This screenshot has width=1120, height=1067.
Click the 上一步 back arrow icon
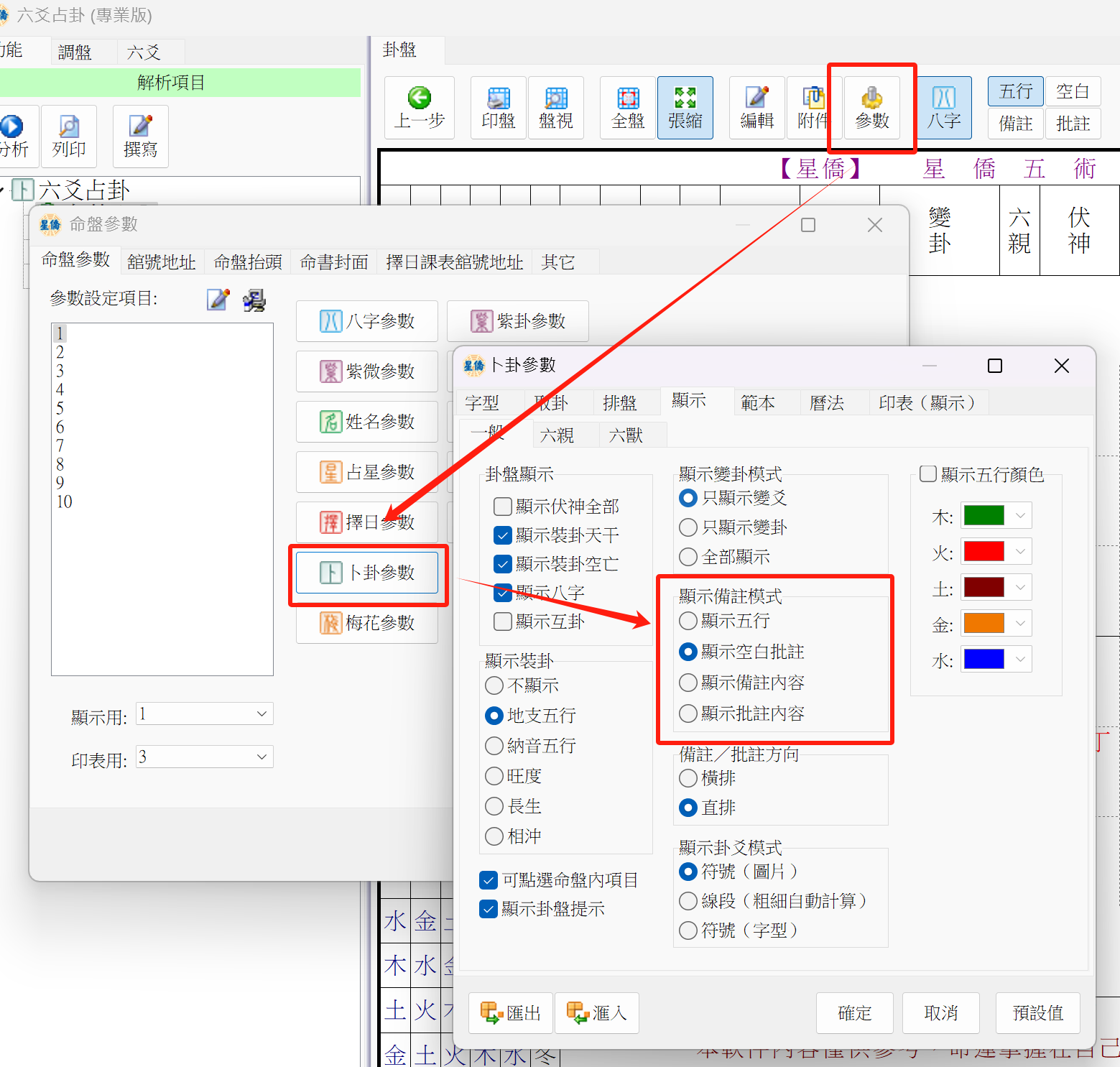pyautogui.click(x=420, y=107)
